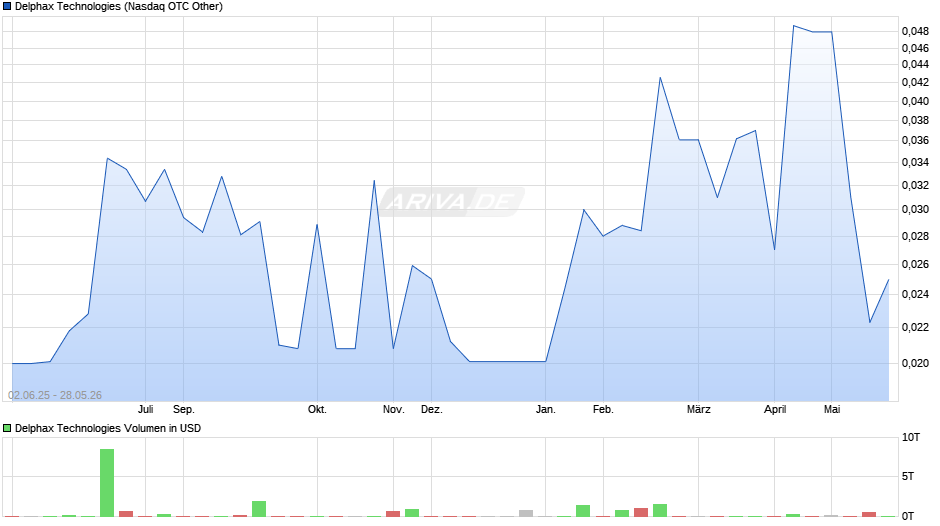Click the 0,034 price axis value
Image resolution: width=940 pixels, height=526 pixels.
[x=915, y=162]
